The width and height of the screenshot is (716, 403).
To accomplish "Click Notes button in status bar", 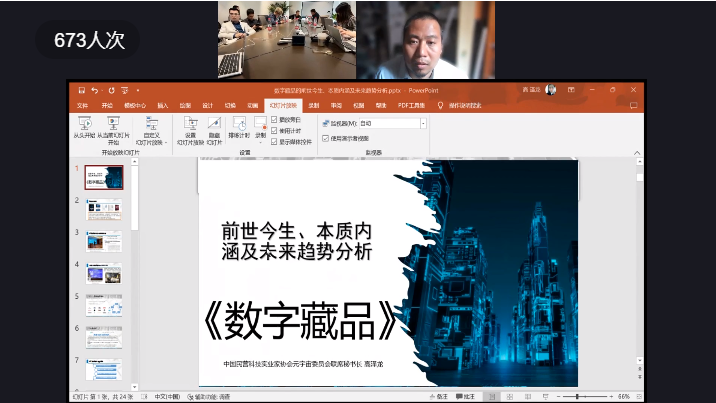I will click(x=438, y=397).
